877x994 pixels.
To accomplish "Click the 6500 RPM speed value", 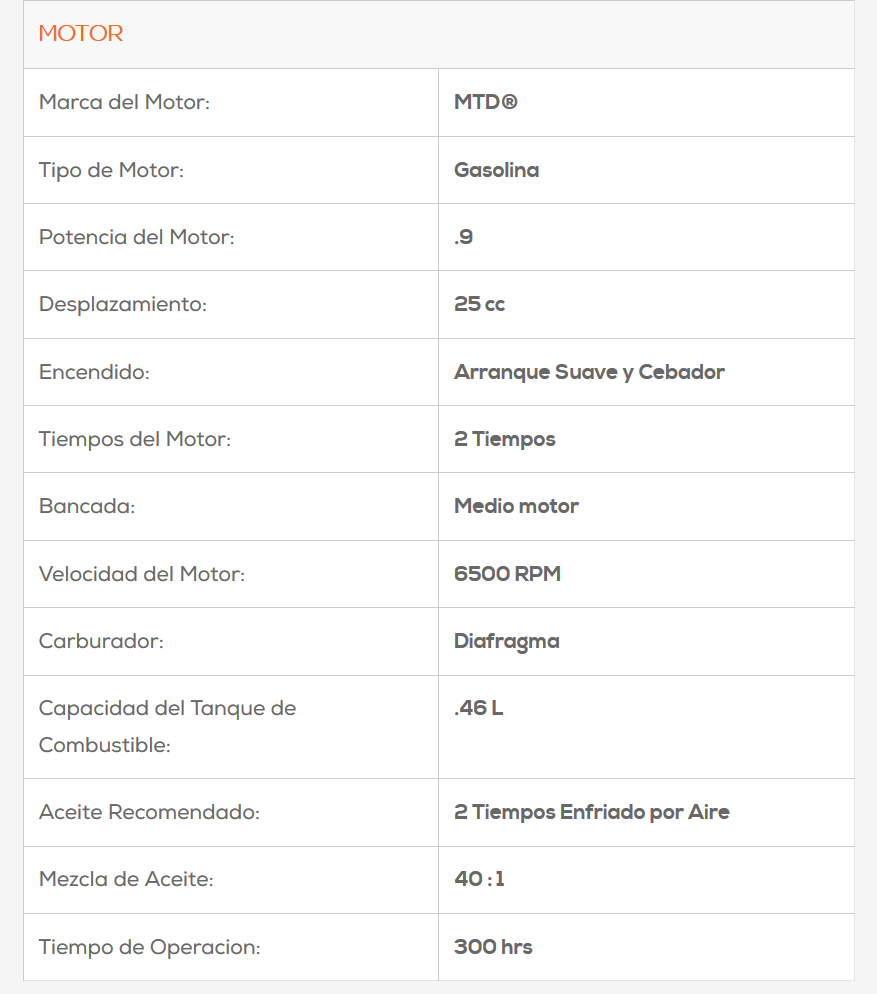I will coord(507,574).
